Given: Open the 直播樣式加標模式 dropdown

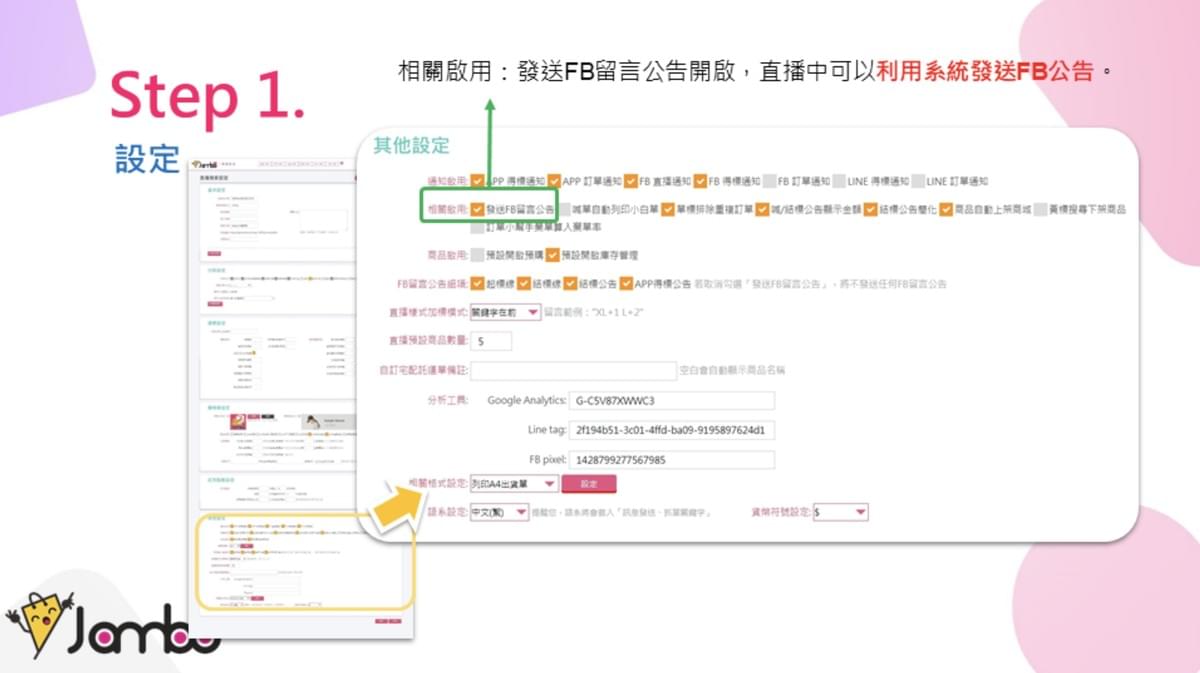Looking at the screenshot, I should coord(505,312).
